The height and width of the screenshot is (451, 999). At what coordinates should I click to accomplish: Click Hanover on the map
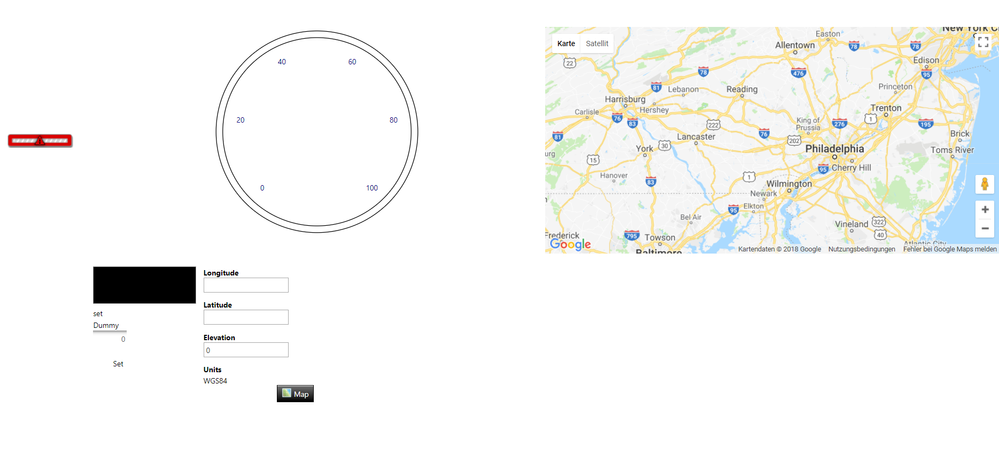tap(614, 175)
